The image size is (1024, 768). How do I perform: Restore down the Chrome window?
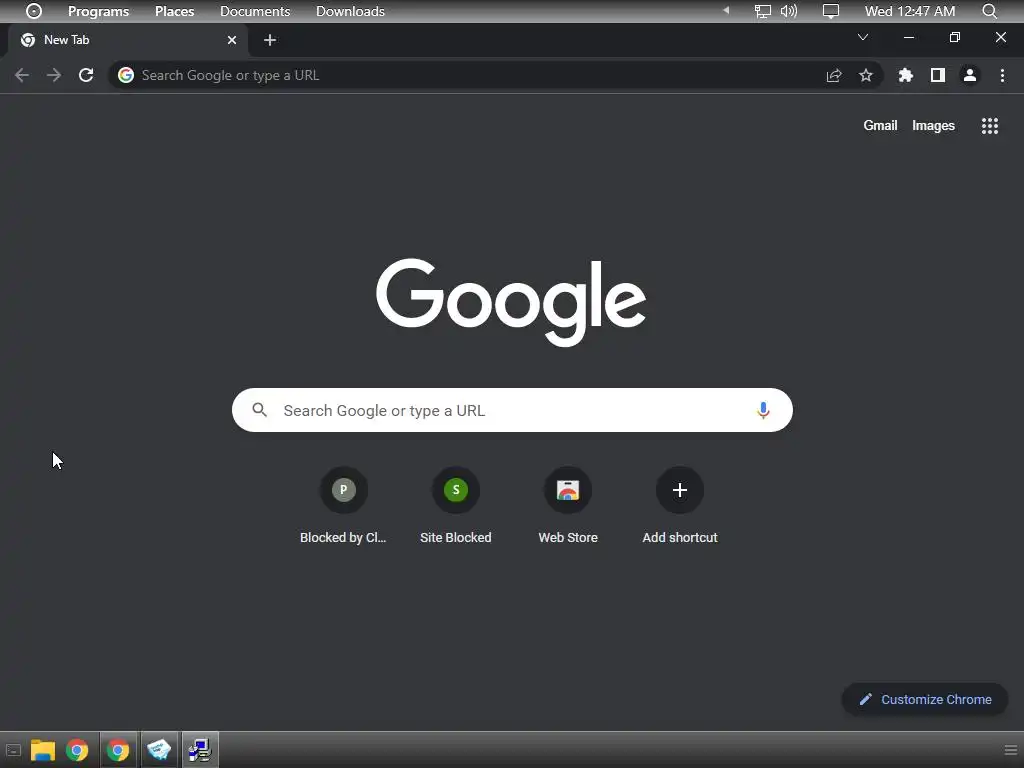(955, 37)
